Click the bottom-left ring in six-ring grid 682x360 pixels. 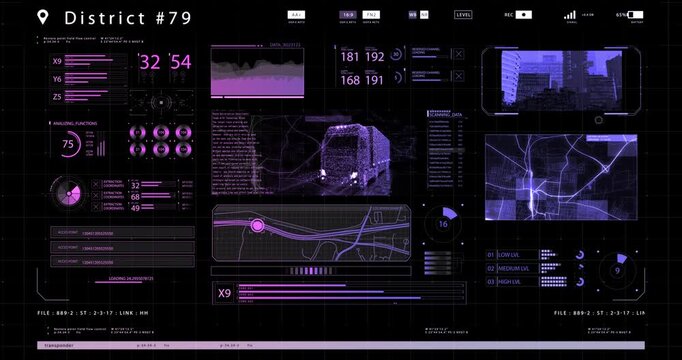click(138, 150)
